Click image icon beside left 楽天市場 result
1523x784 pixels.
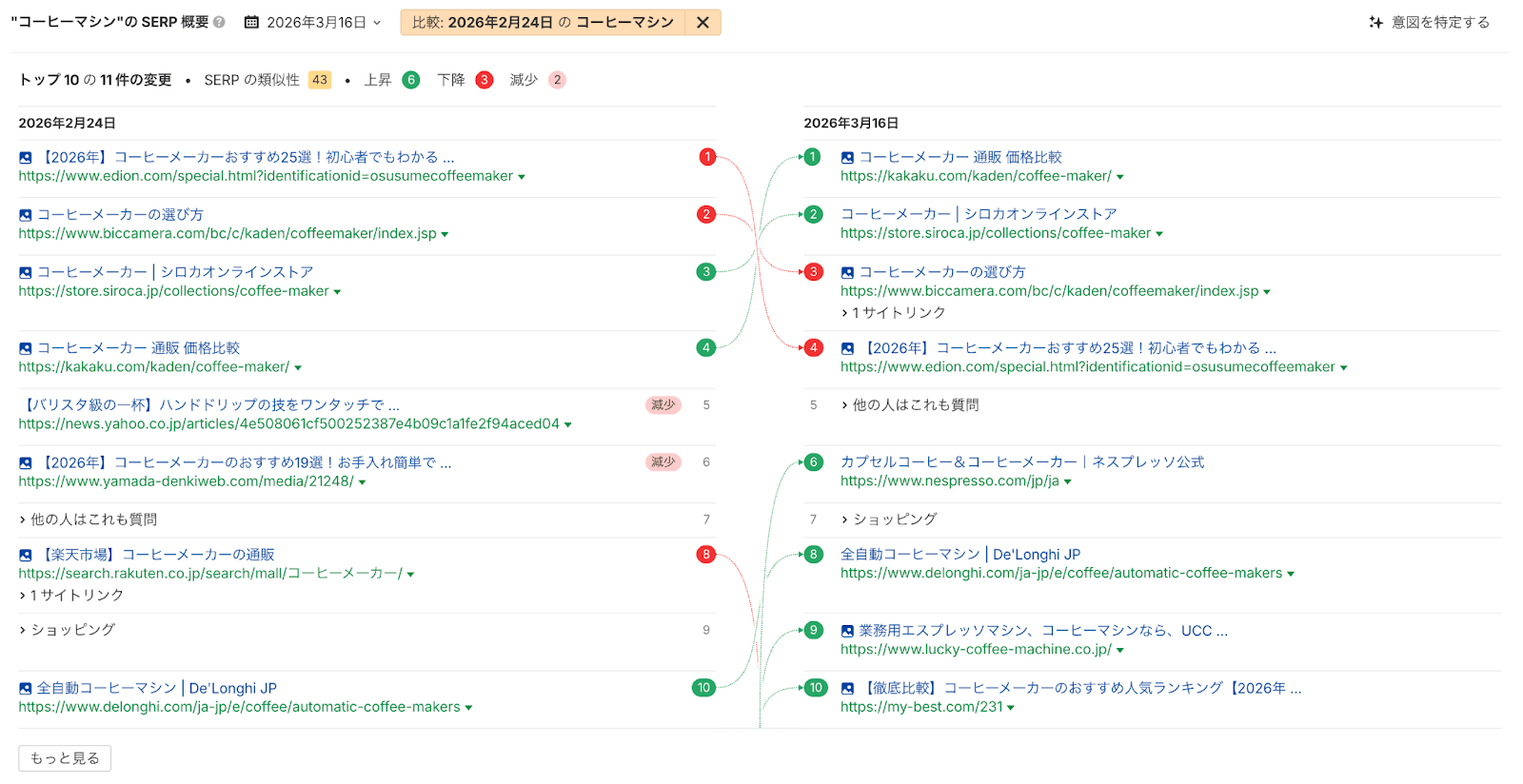[26, 555]
